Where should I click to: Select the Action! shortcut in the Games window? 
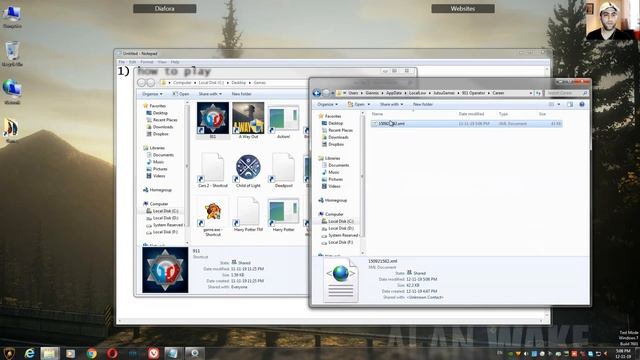coord(284,122)
